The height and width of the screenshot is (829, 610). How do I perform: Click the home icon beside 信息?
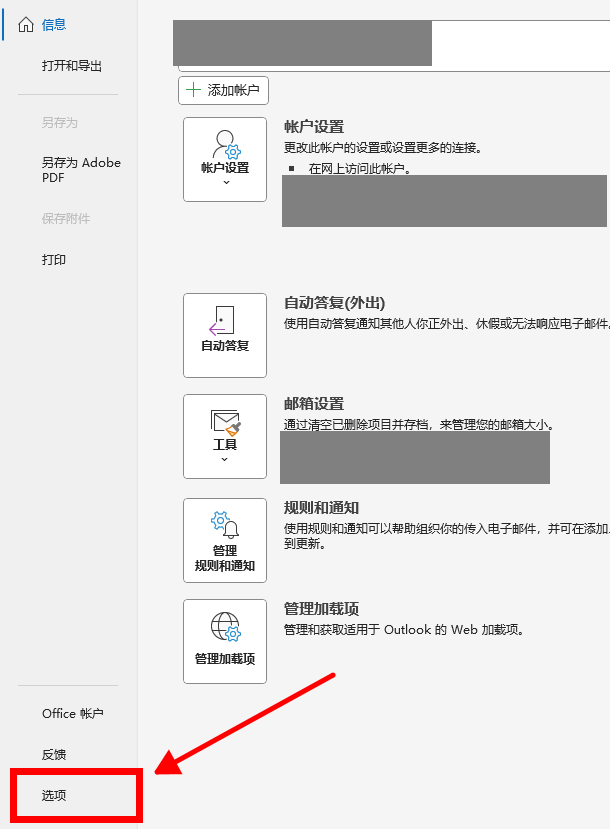coord(26,25)
